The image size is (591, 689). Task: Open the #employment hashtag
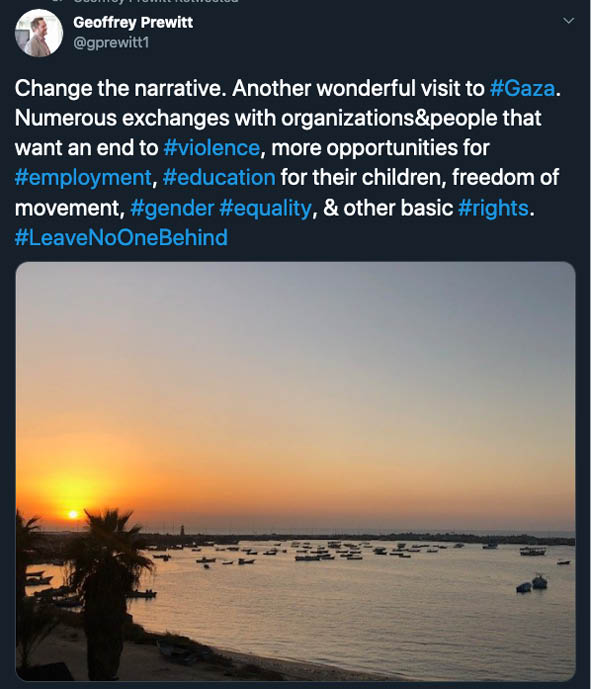(83, 178)
